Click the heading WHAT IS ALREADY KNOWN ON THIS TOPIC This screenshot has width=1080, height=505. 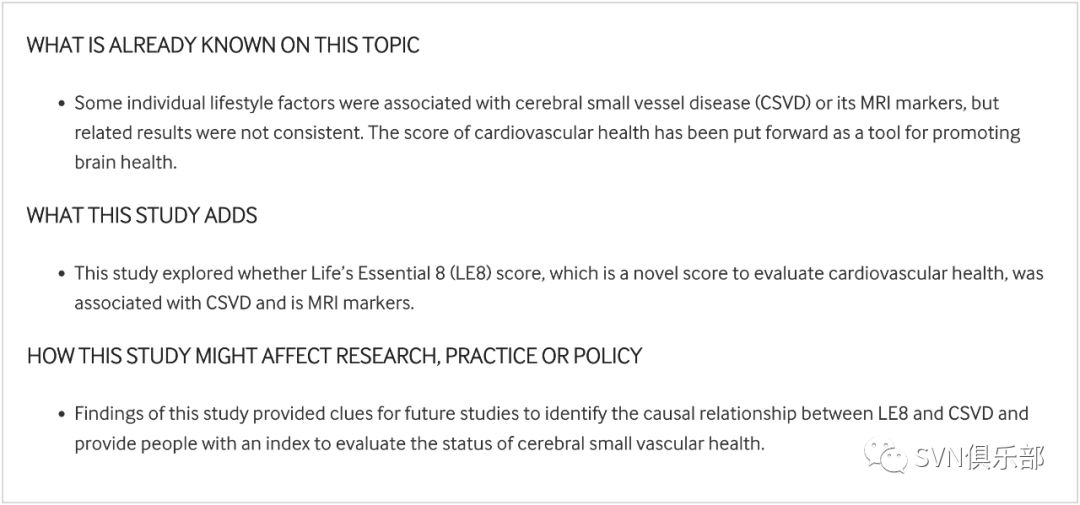click(x=223, y=45)
